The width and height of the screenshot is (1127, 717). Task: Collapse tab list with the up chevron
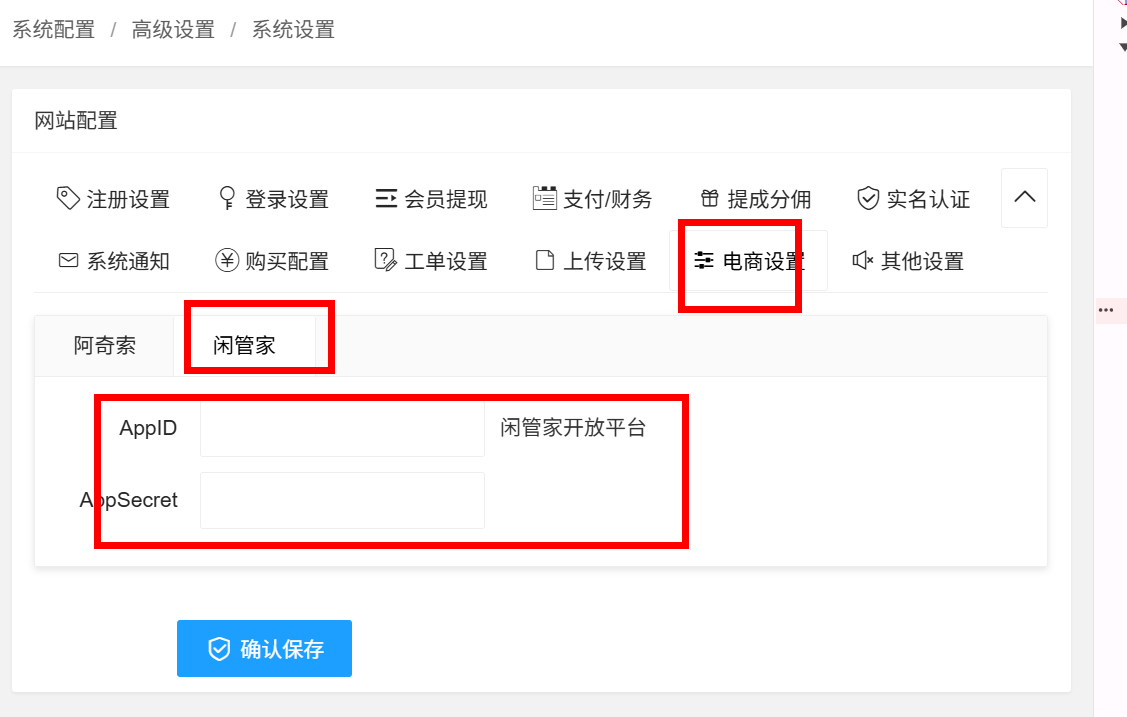[1024, 198]
